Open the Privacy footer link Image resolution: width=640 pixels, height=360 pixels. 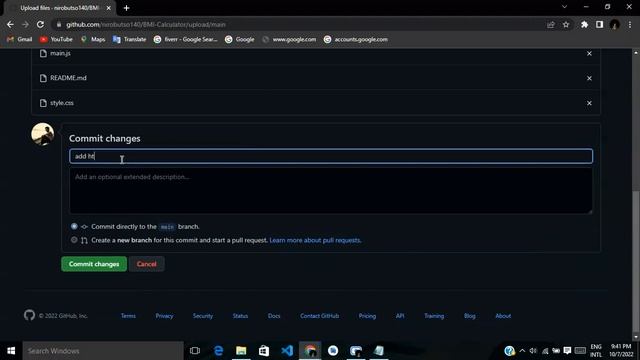[x=164, y=316]
